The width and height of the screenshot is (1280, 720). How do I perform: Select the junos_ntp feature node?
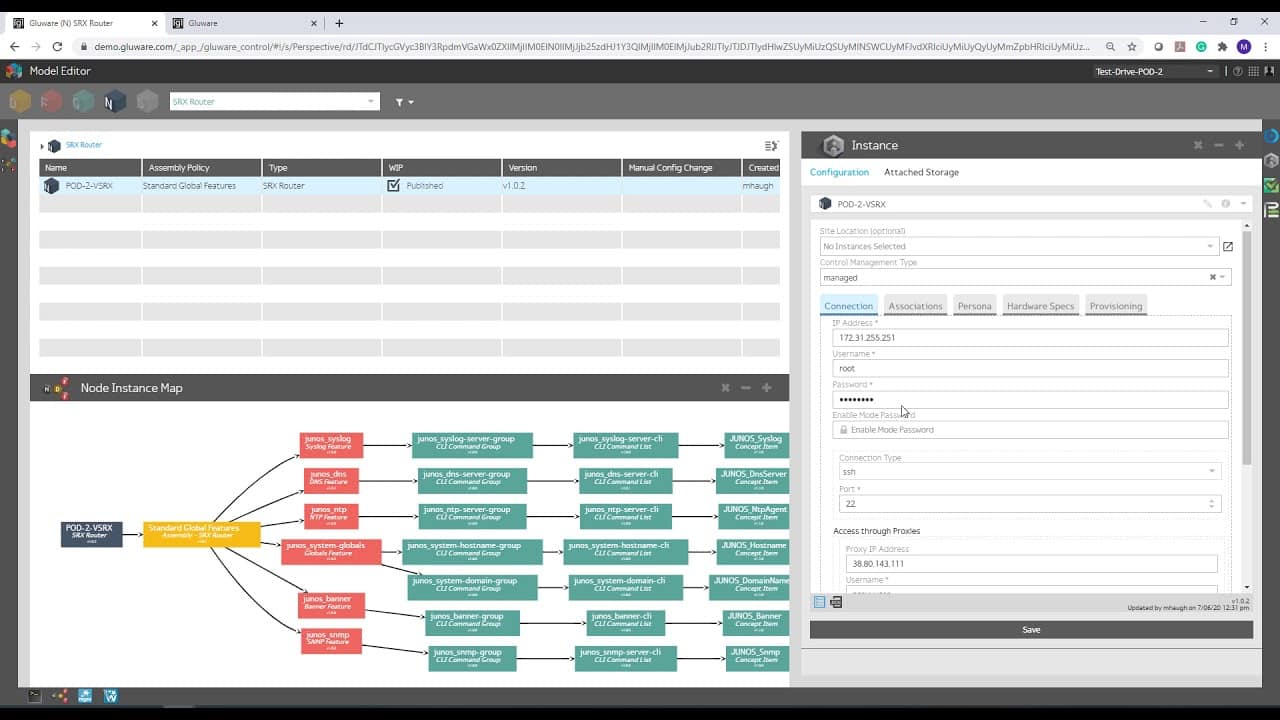tap(331, 516)
